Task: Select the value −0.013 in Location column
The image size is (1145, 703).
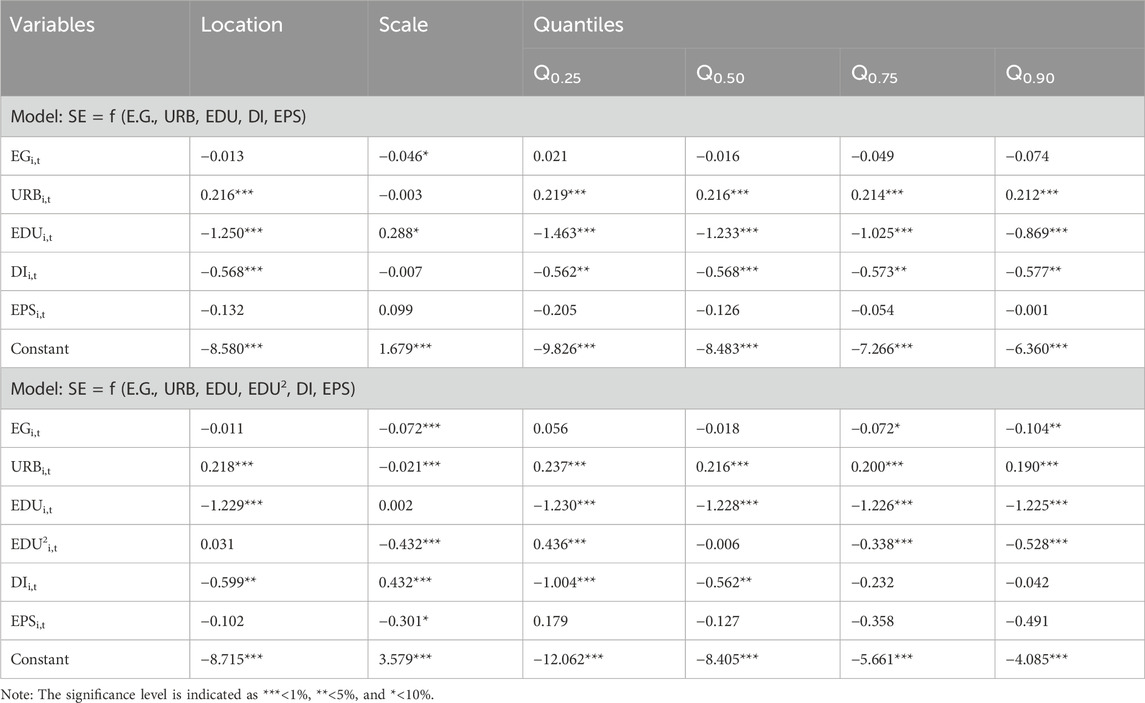Action: 222,156
